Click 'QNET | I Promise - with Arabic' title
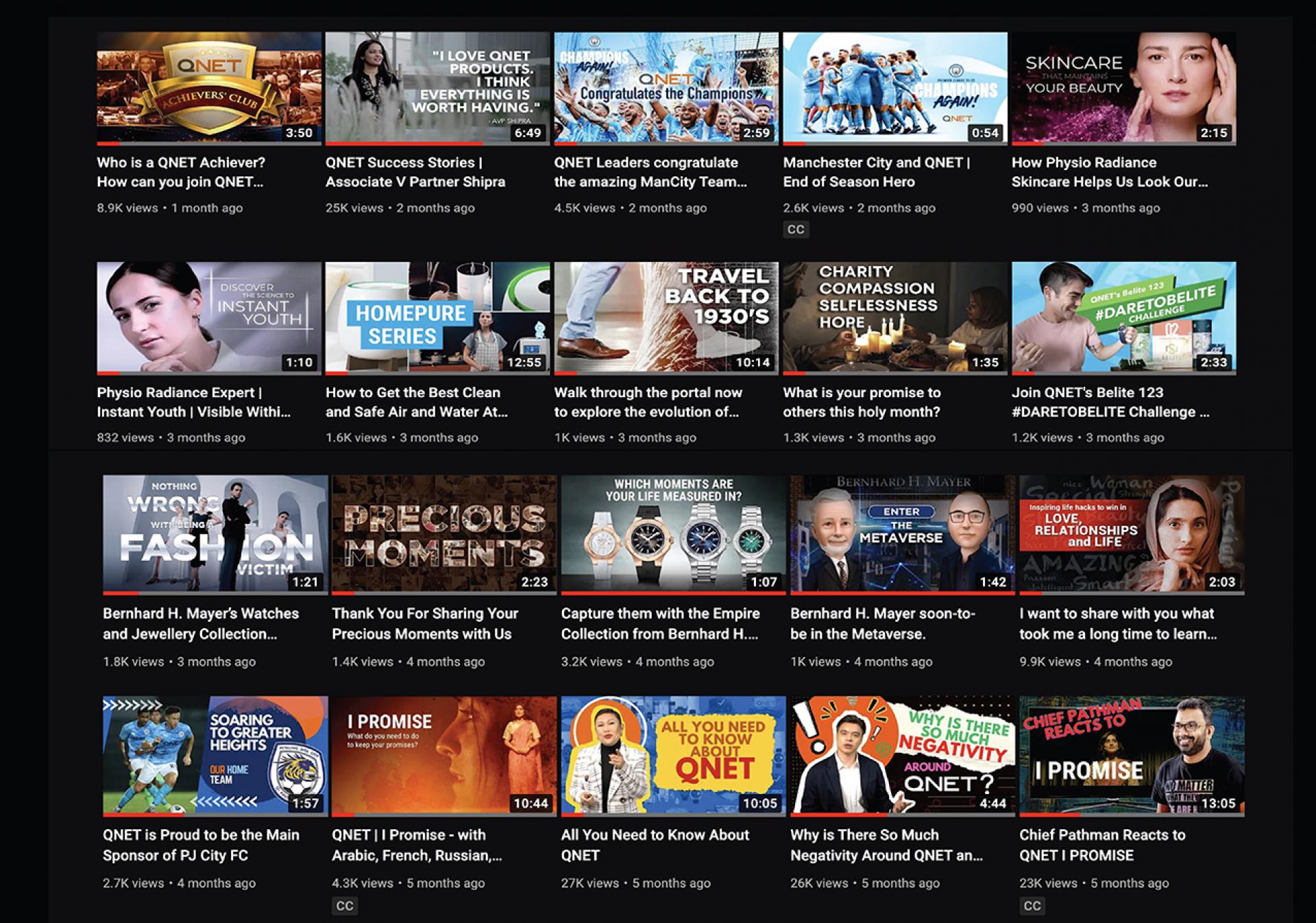1316x923 pixels. pyautogui.click(x=417, y=845)
